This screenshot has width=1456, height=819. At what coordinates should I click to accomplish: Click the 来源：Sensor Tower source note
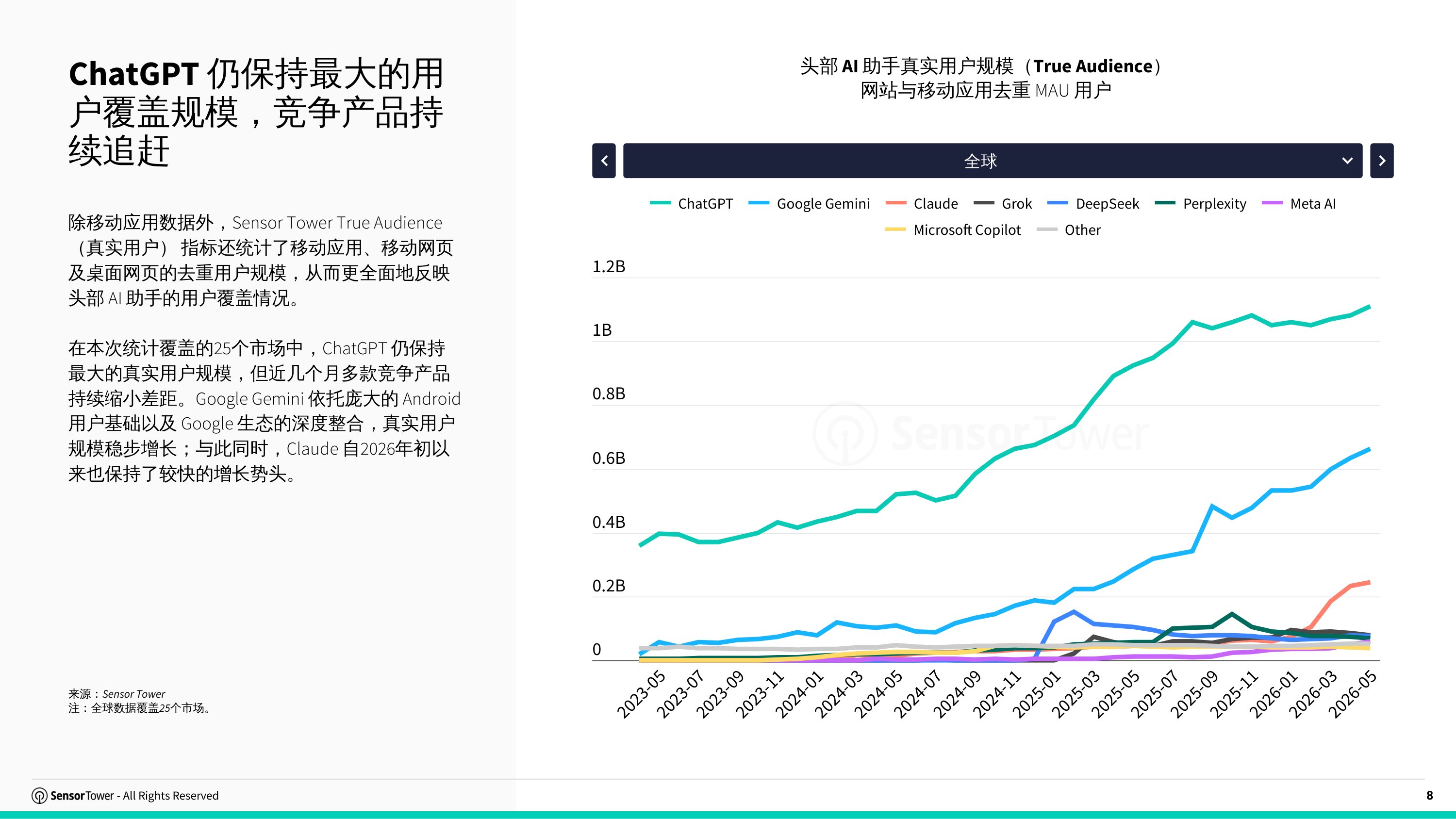click(117, 693)
